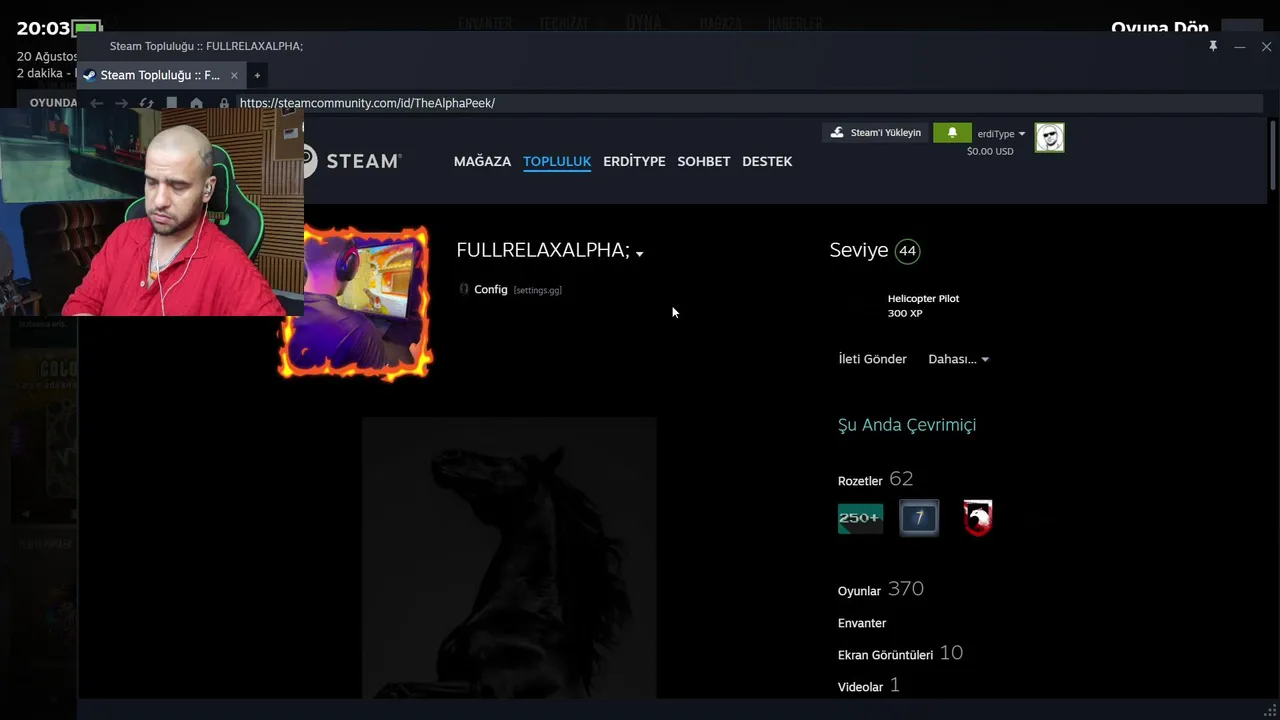The width and height of the screenshot is (1280, 720).
Task: Click the 20:03 overlay clock
Action: 44,29
